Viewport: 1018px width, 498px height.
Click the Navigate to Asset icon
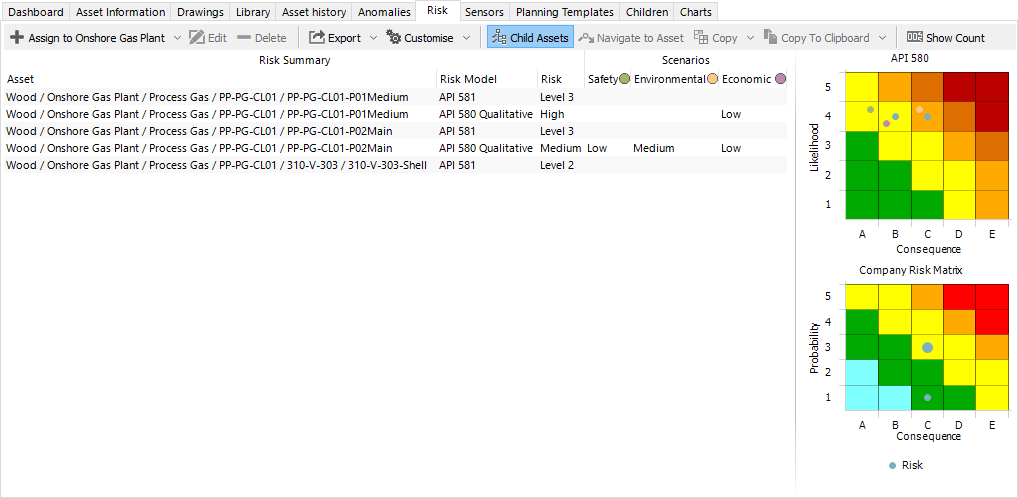pos(586,38)
